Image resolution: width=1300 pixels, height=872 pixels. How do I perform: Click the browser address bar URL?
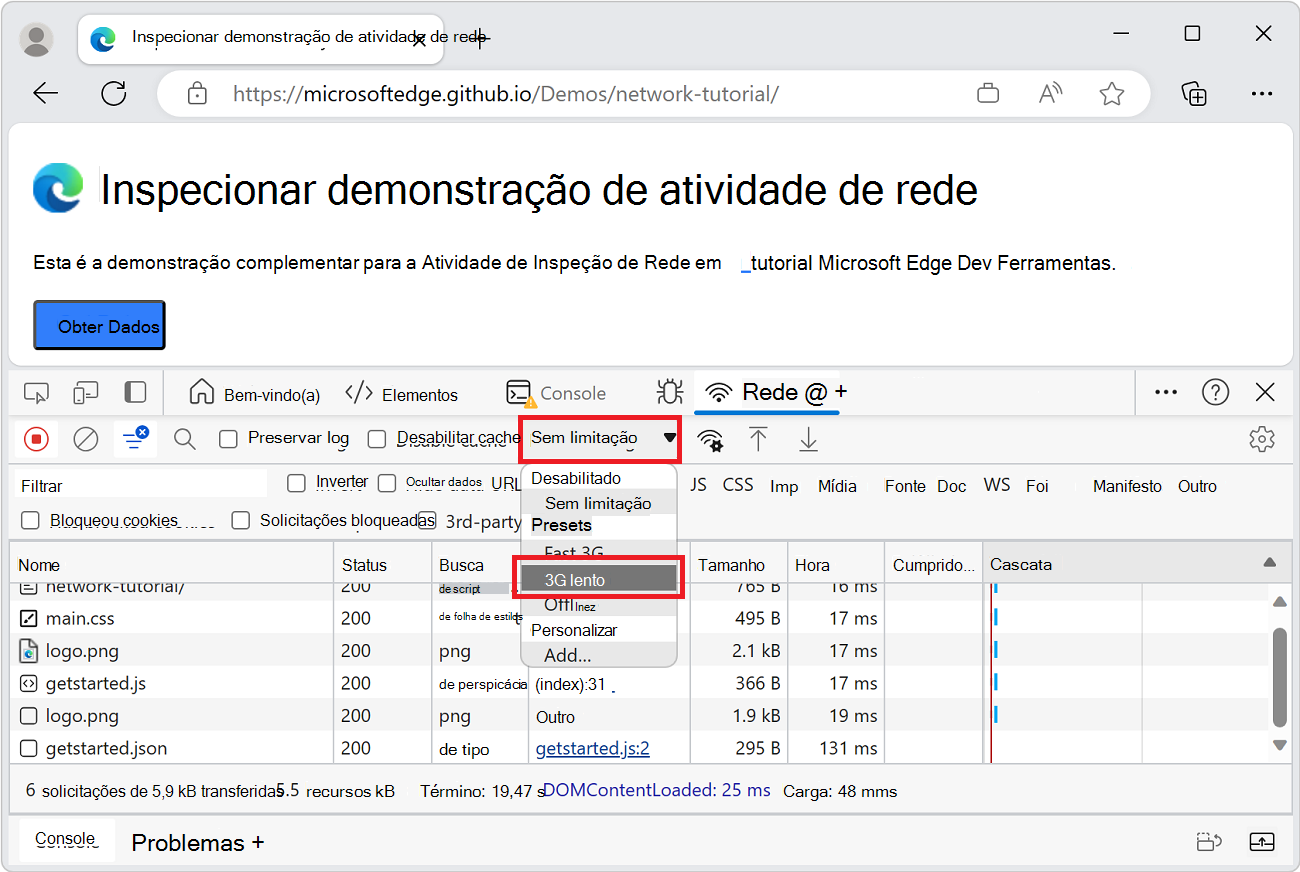[x=506, y=94]
